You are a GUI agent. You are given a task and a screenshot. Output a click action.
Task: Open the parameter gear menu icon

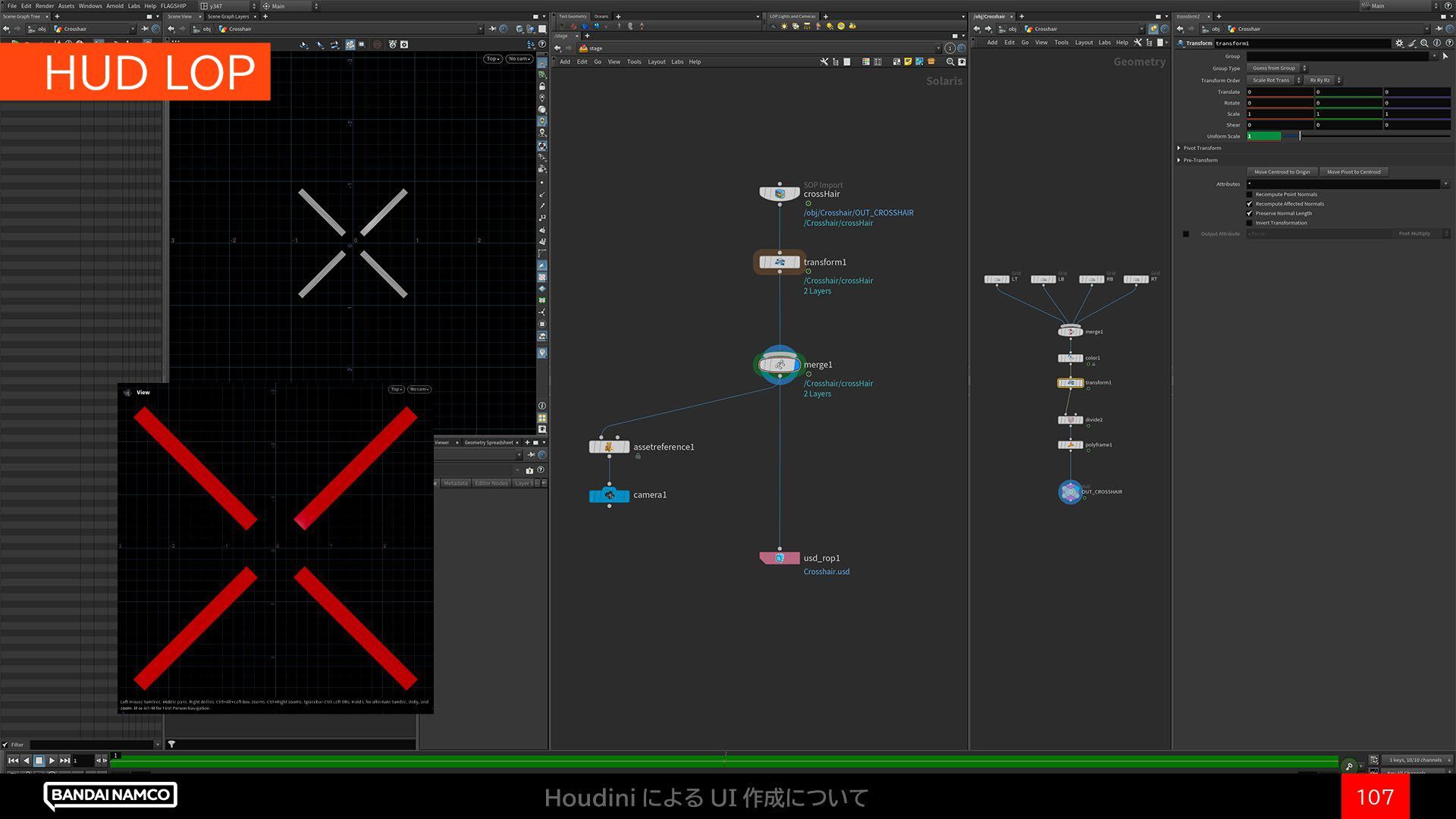pos(1399,43)
